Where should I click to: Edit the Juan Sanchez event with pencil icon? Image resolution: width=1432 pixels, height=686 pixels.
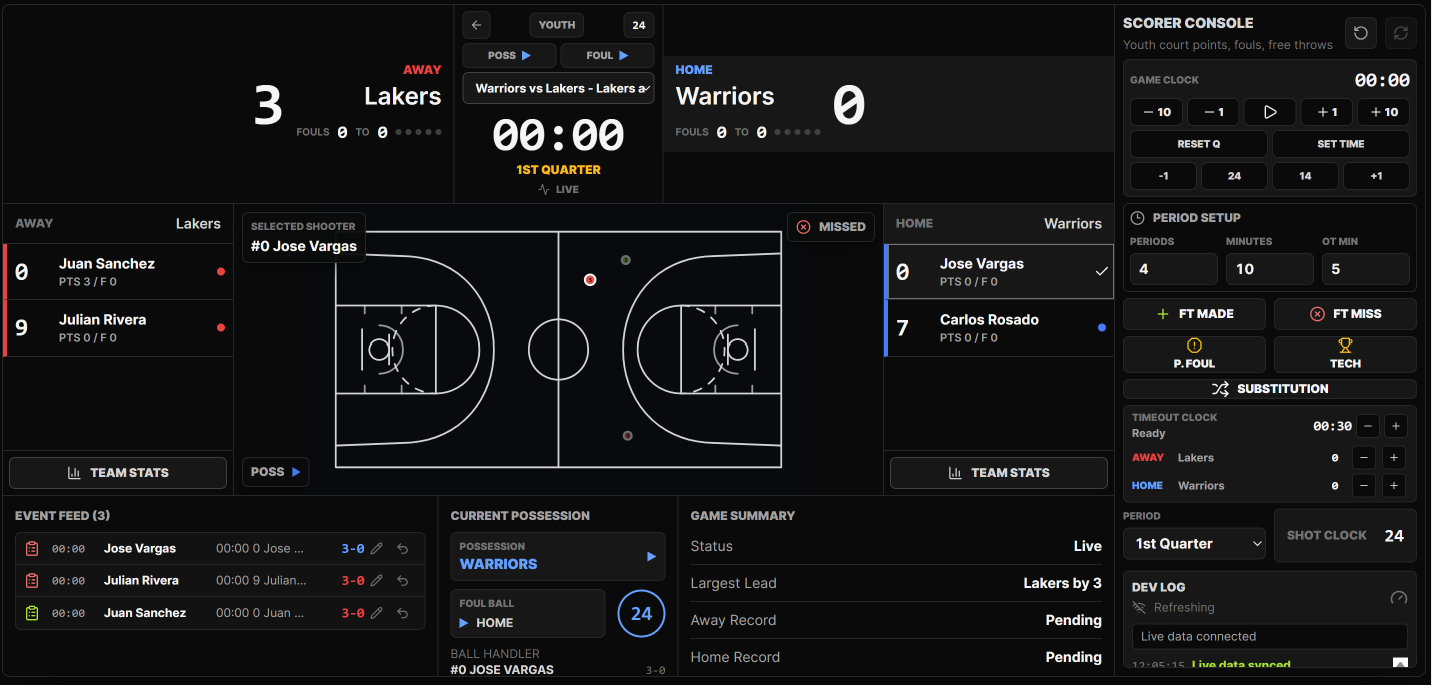377,613
